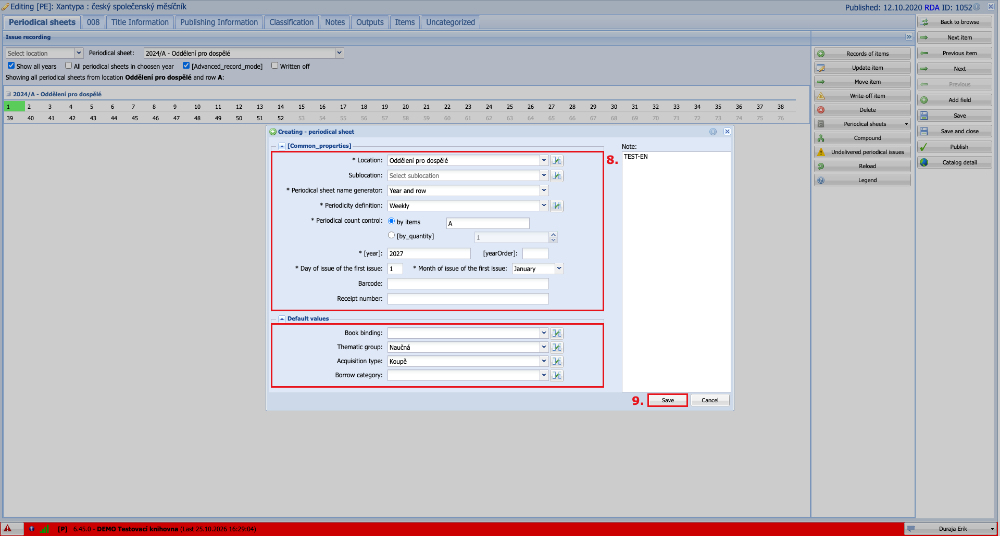The width and height of the screenshot is (1000, 536).
Task: Switch to the Notes tab
Action: pos(335,22)
